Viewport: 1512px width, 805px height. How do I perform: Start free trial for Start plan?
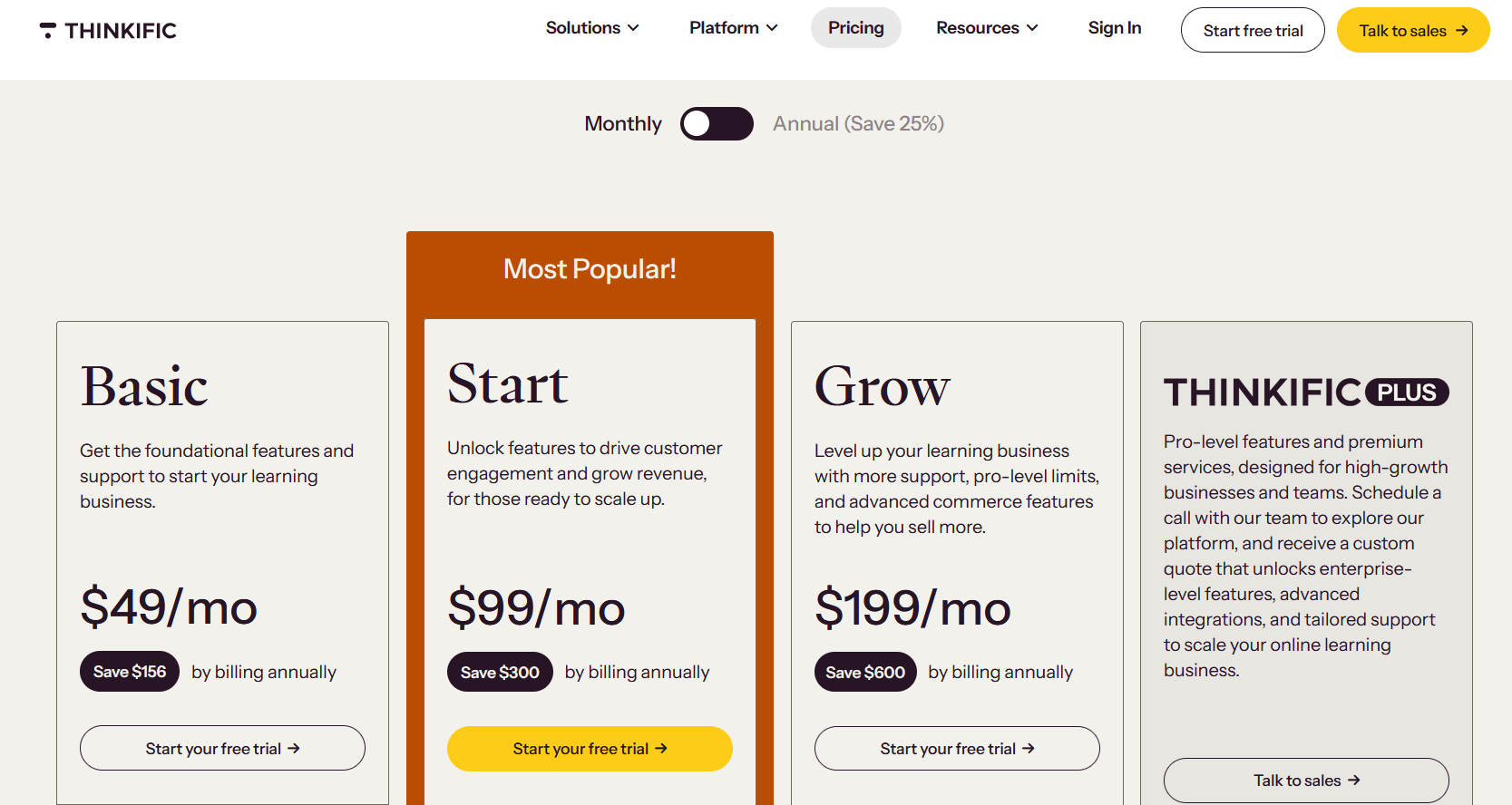[590, 749]
